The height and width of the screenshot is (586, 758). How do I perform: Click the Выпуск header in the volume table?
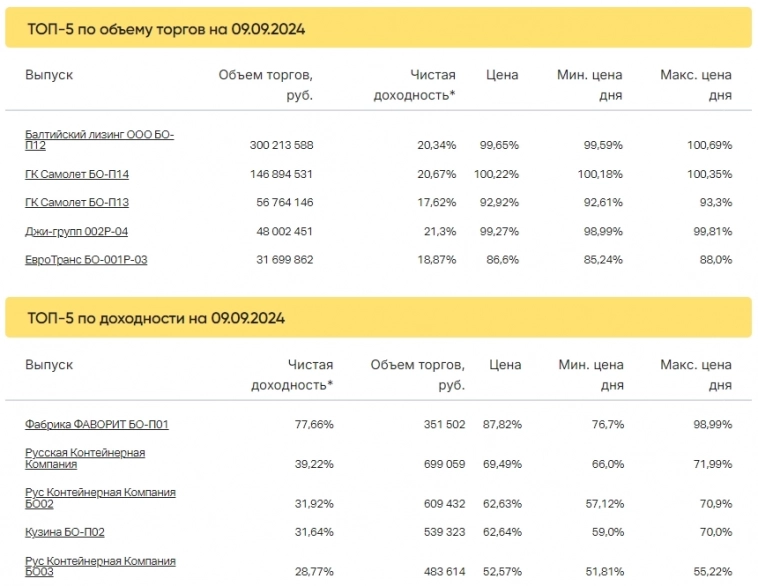[x=49, y=75]
